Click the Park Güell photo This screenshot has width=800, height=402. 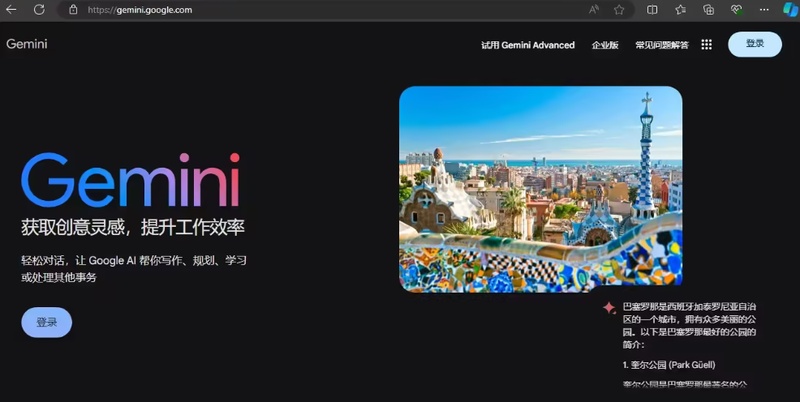click(x=541, y=189)
